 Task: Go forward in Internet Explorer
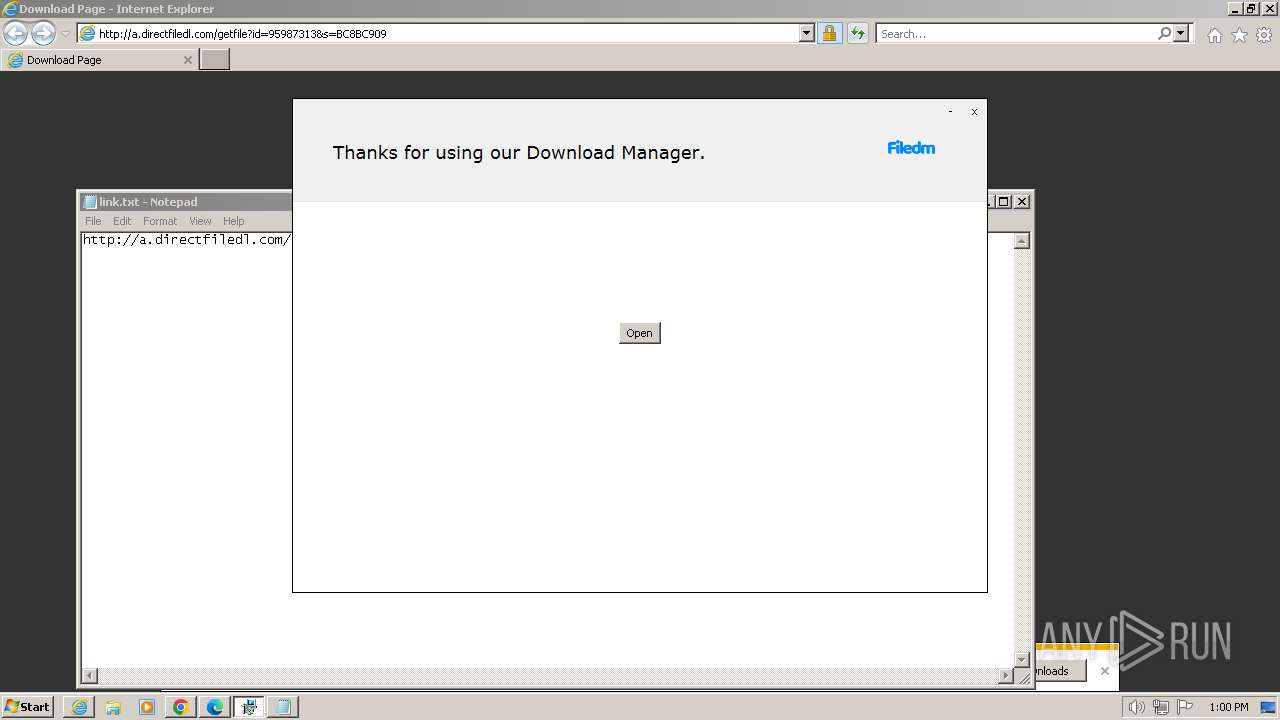tap(43, 33)
